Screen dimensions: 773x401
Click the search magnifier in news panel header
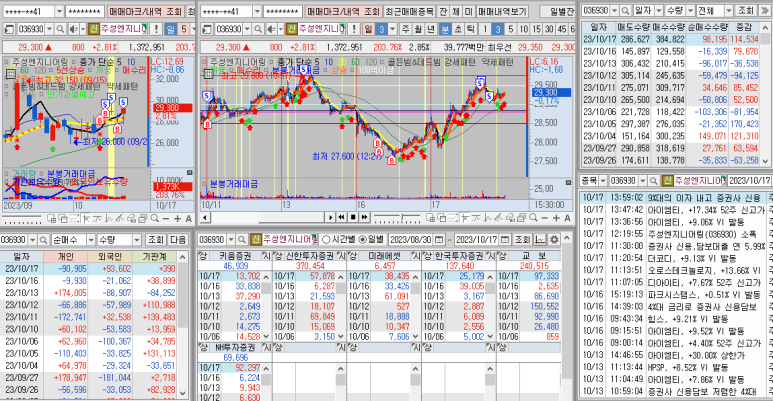[653, 181]
